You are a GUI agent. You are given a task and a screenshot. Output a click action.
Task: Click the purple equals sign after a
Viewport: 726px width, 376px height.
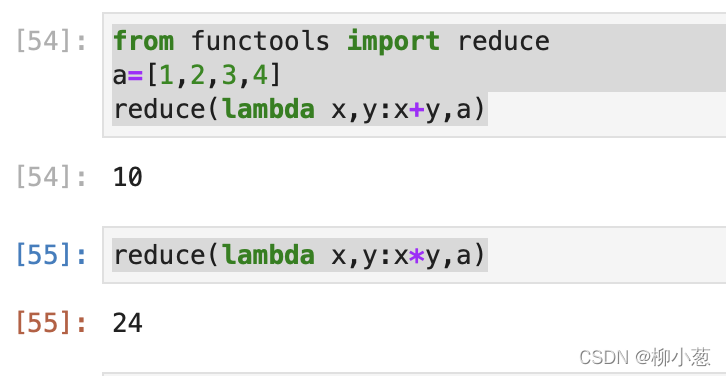click(x=135, y=76)
